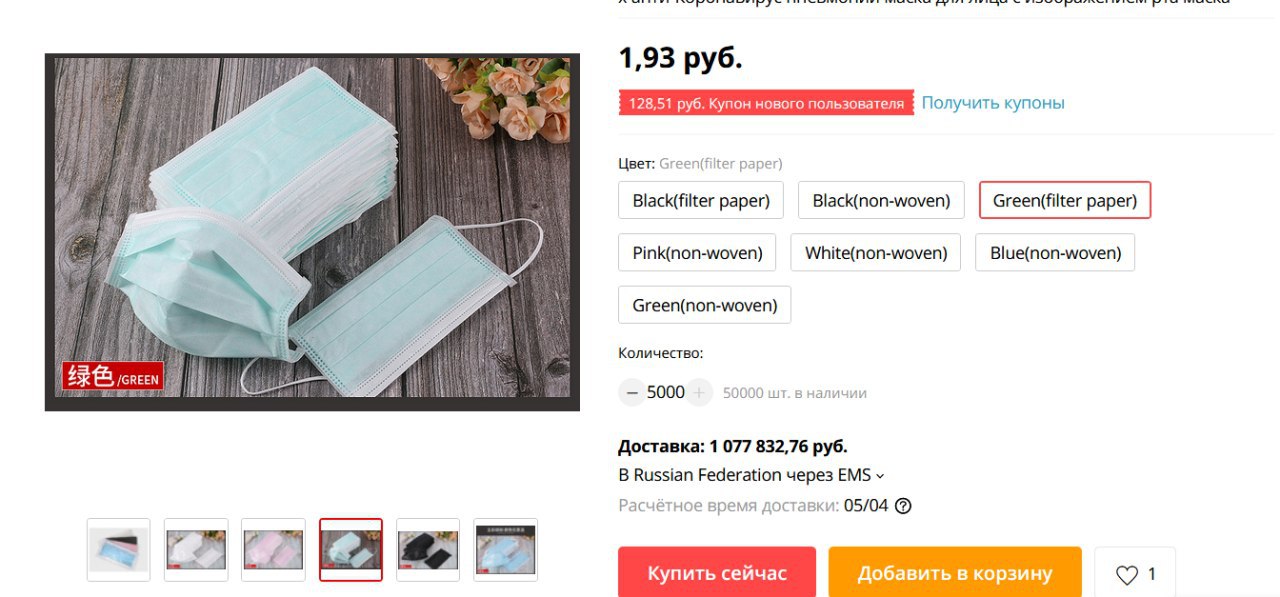
Task: Open the multicolor masks first thumbnail
Action: point(118,549)
